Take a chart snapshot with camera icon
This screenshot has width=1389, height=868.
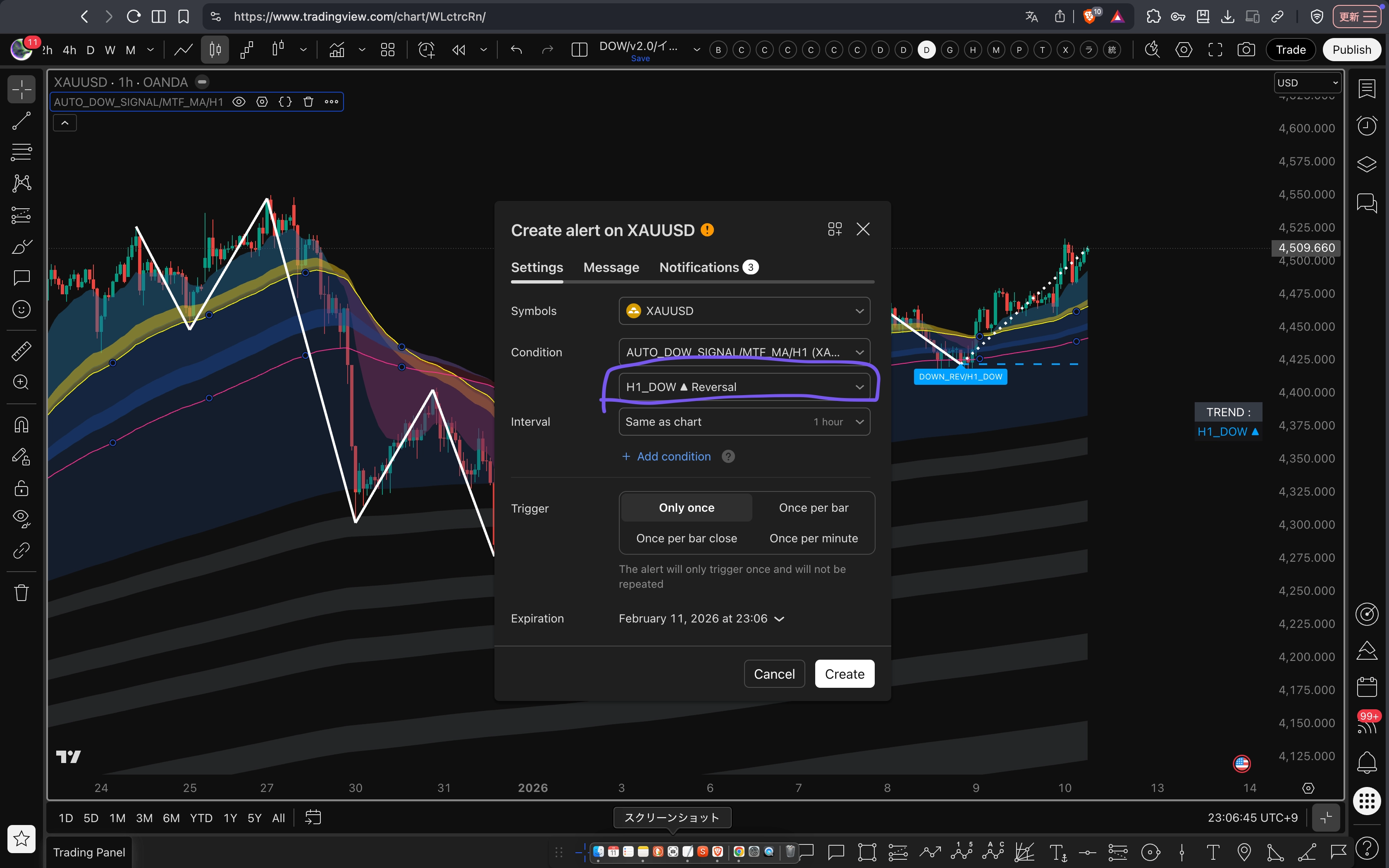click(x=1246, y=50)
